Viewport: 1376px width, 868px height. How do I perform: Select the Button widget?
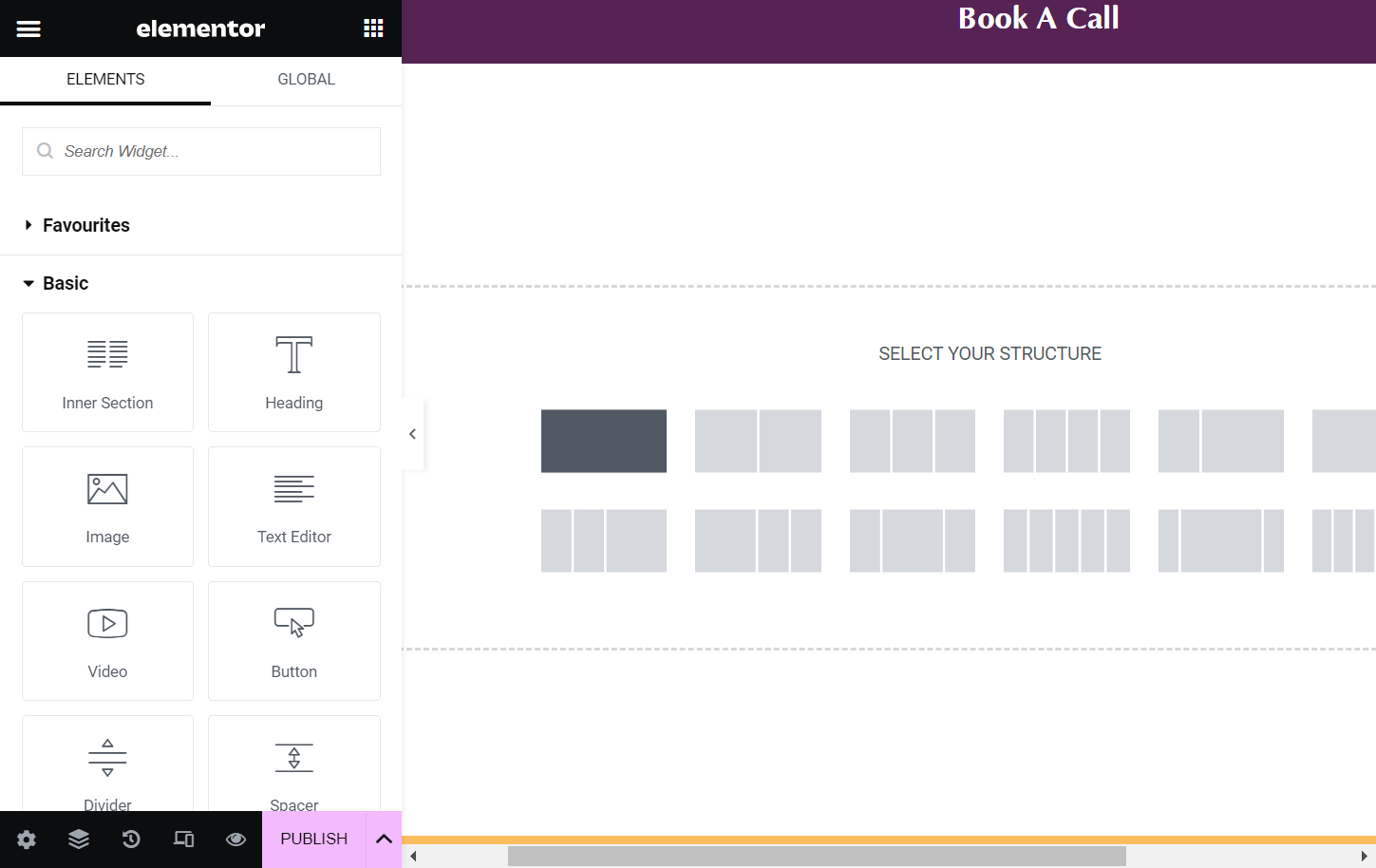click(x=294, y=641)
